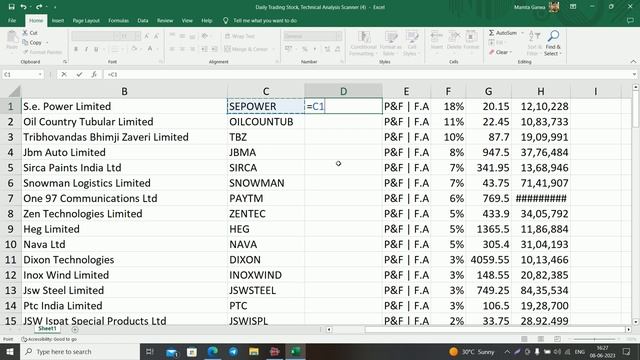This screenshot has height=360, width=640.
Task: Click the Paste clipboard icon
Action: [12, 38]
